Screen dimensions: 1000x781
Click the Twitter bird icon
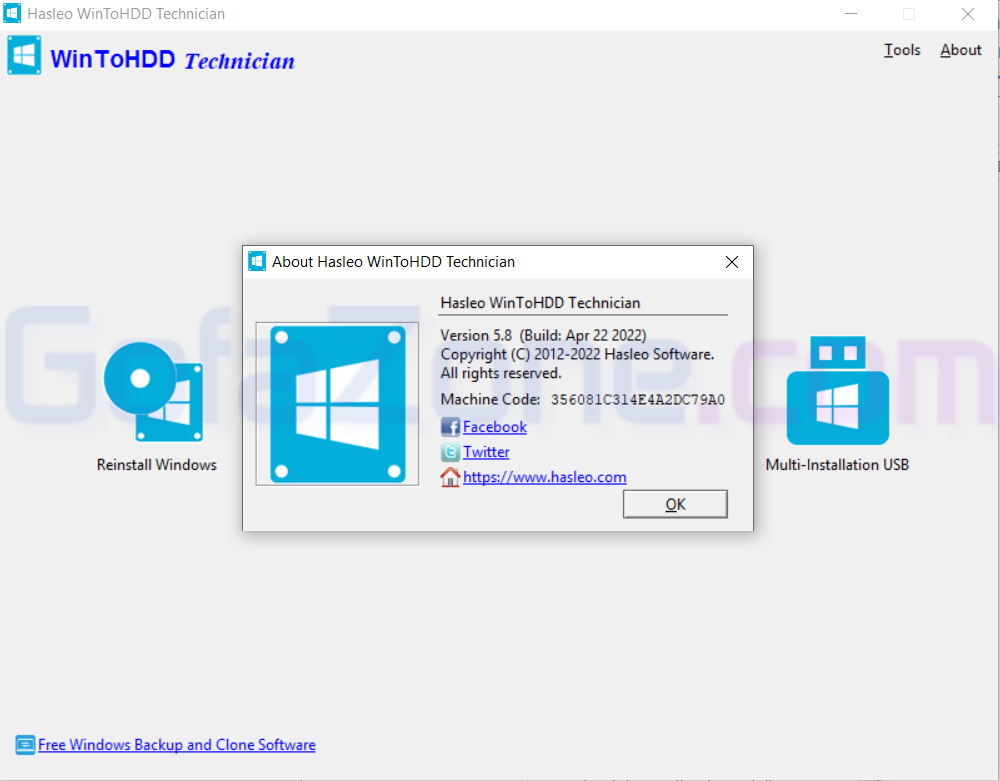pyautogui.click(x=450, y=452)
